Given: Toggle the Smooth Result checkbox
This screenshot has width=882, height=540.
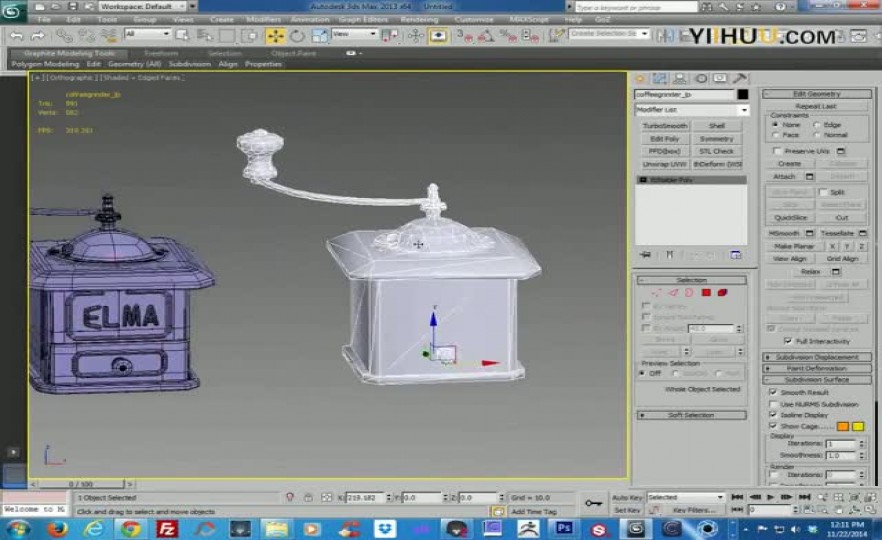Looking at the screenshot, I should coord(773,392).
